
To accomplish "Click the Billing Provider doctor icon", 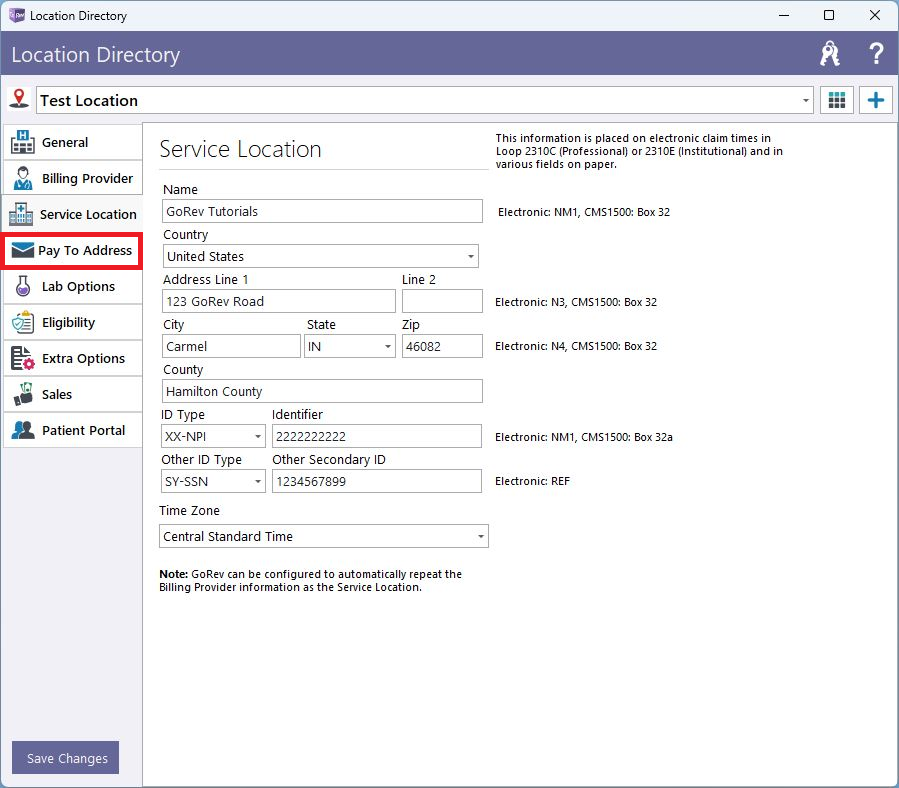I will pos(22,178).
